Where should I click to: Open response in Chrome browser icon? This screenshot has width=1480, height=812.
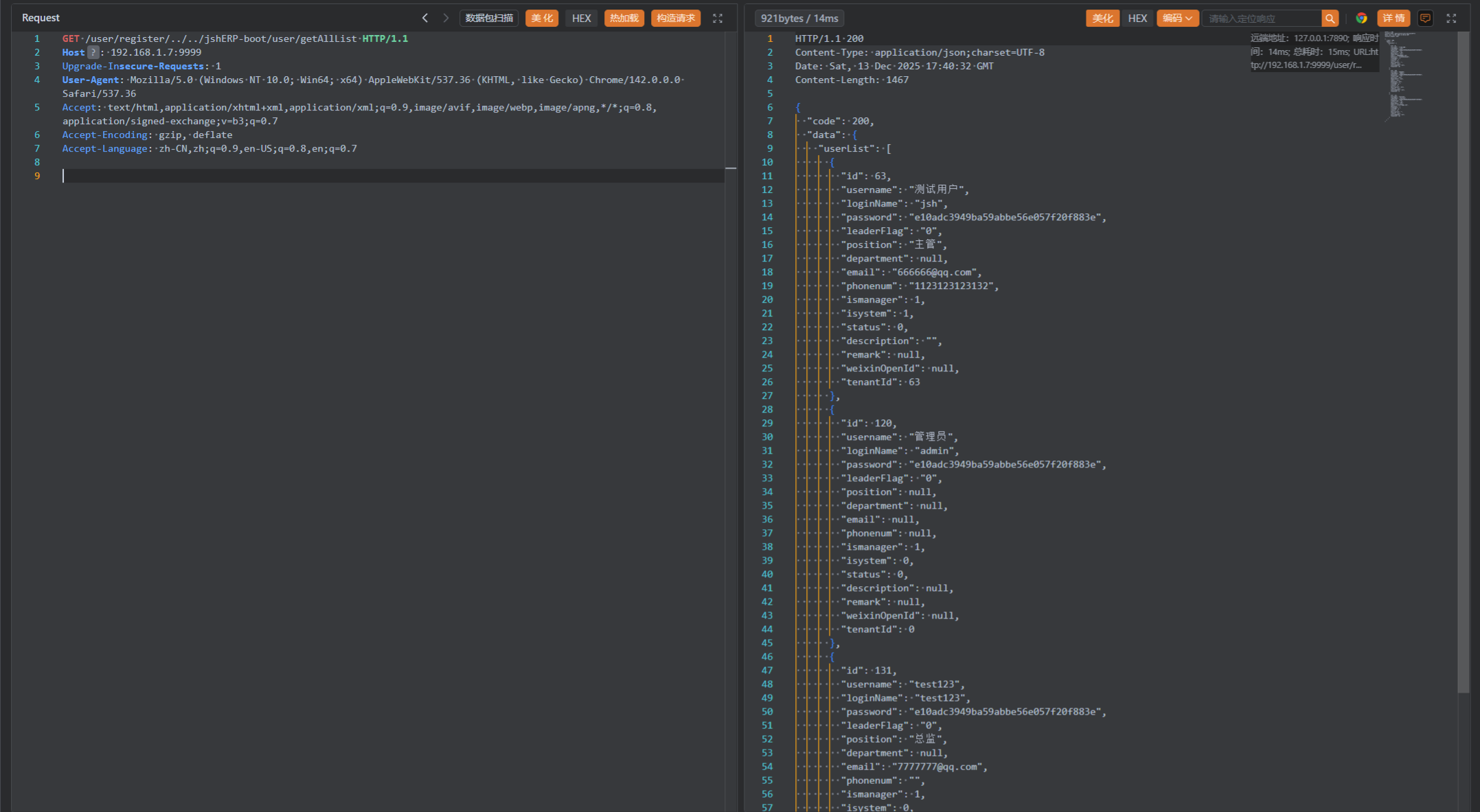coord(1361,19)
